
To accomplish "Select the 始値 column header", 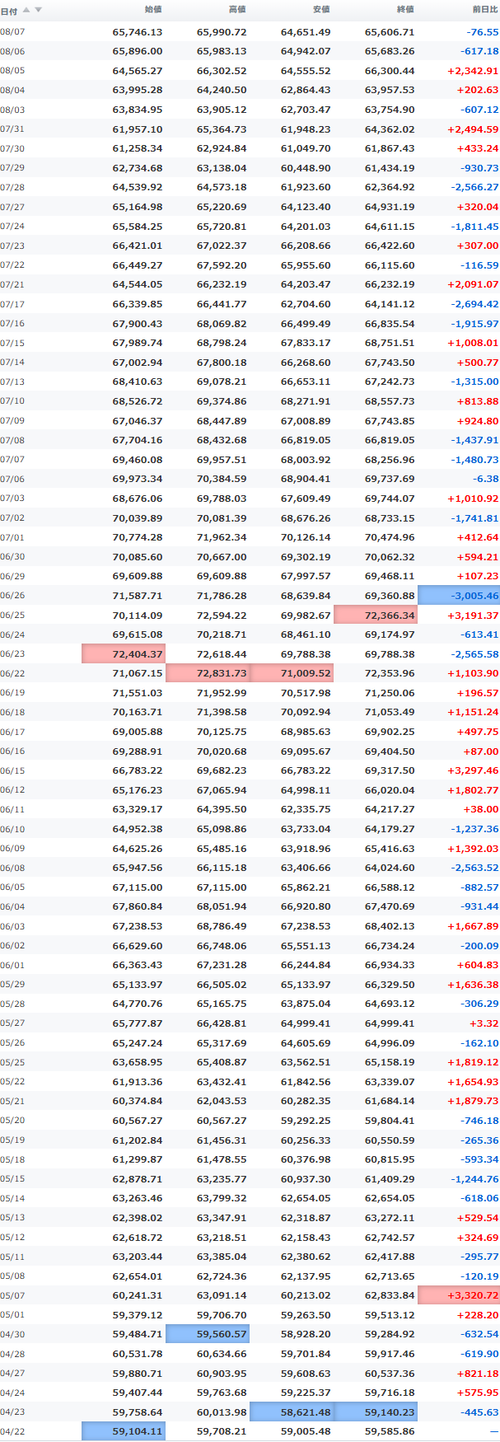I will pos(153,9).
